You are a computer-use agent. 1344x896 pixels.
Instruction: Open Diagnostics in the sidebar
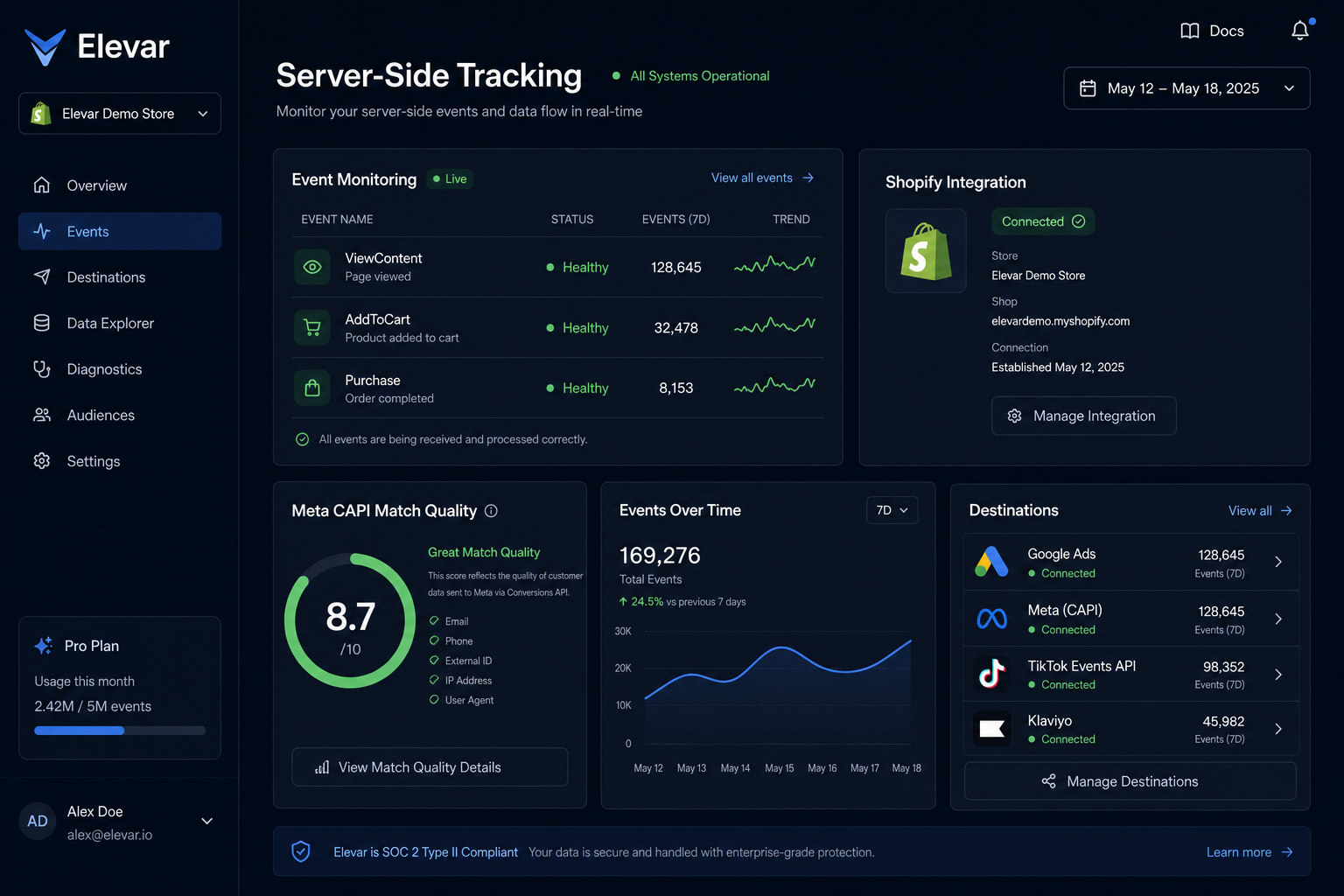tap(120, 369)
